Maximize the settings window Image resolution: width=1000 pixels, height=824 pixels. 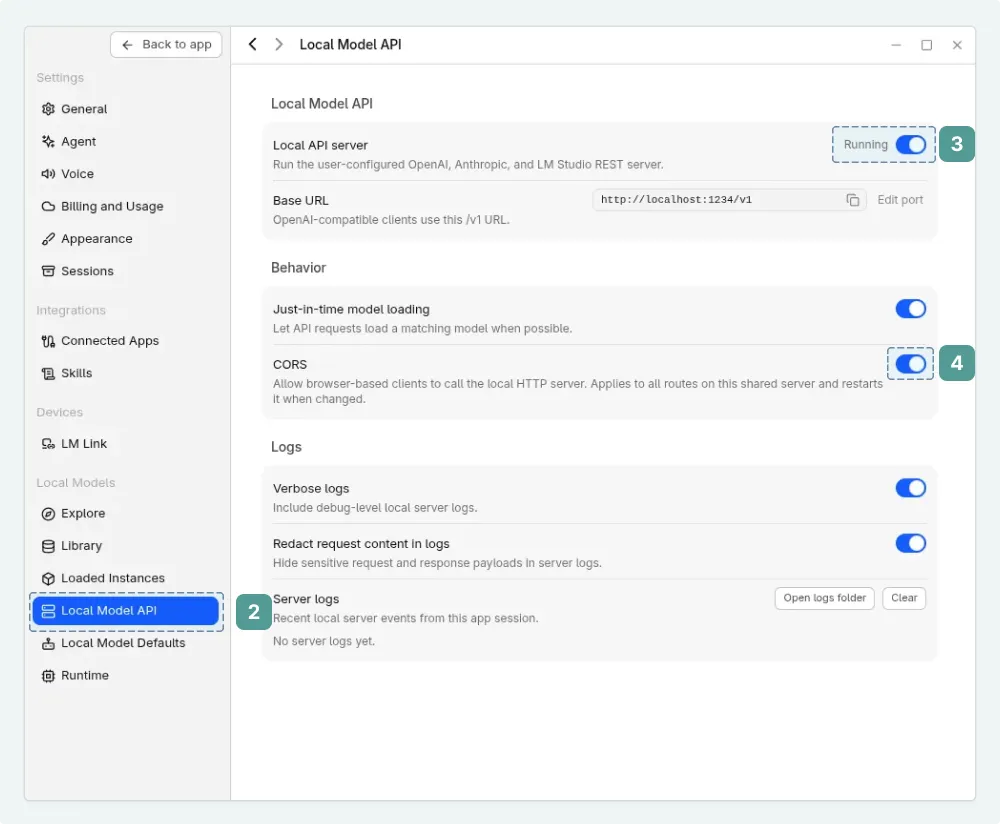pos(927,45)
